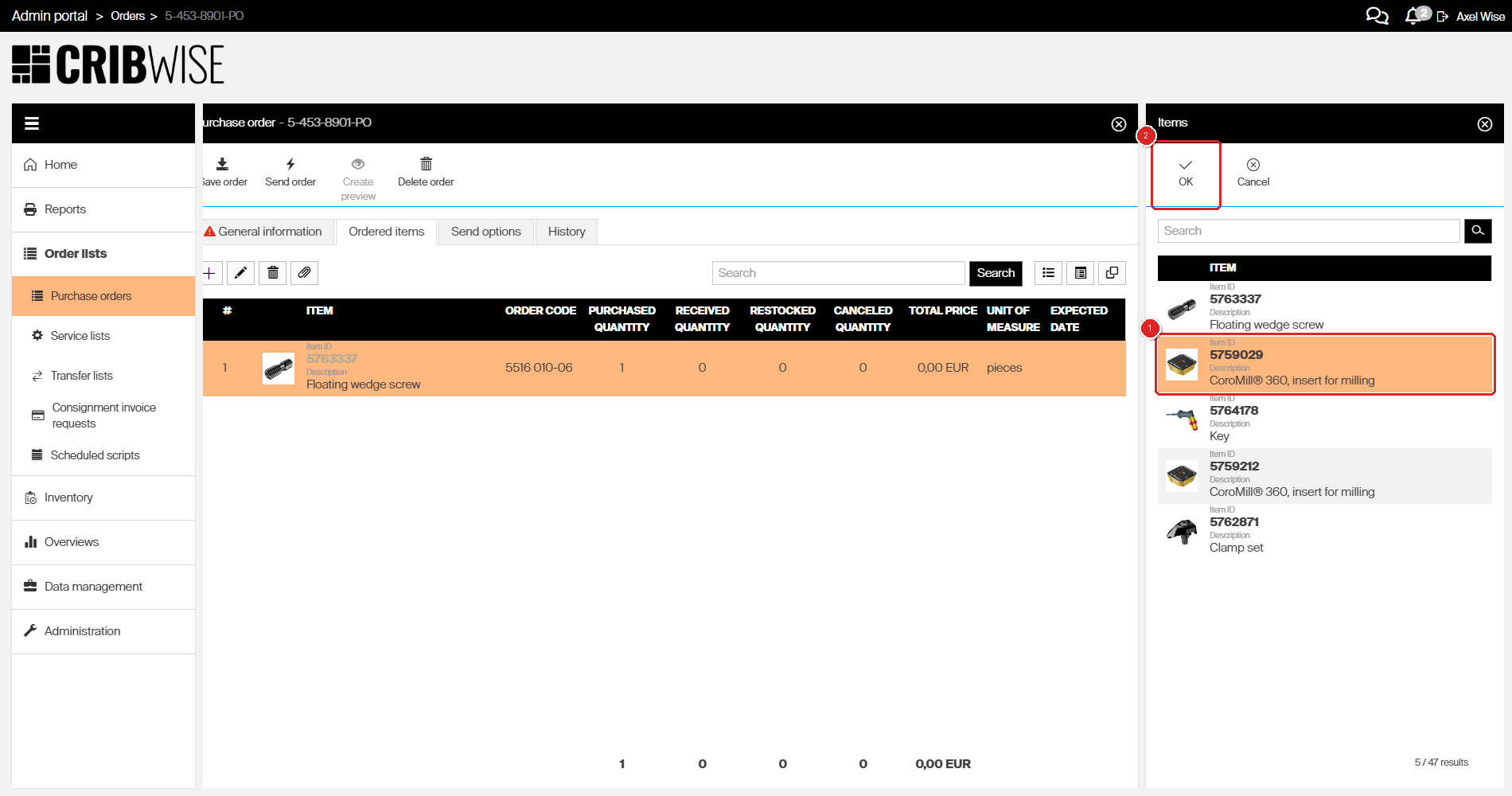Click the trash icon above ordered items table
Image resolution: width=1512 pixels, height=796 pixels.
272,273
